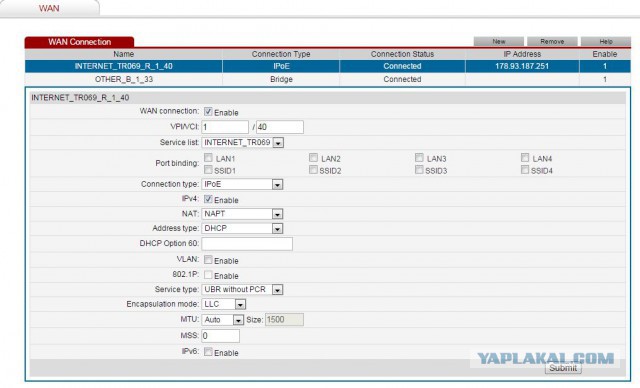
Task: Toggle the WAN connection Enable checkbox
Action: 208,111
